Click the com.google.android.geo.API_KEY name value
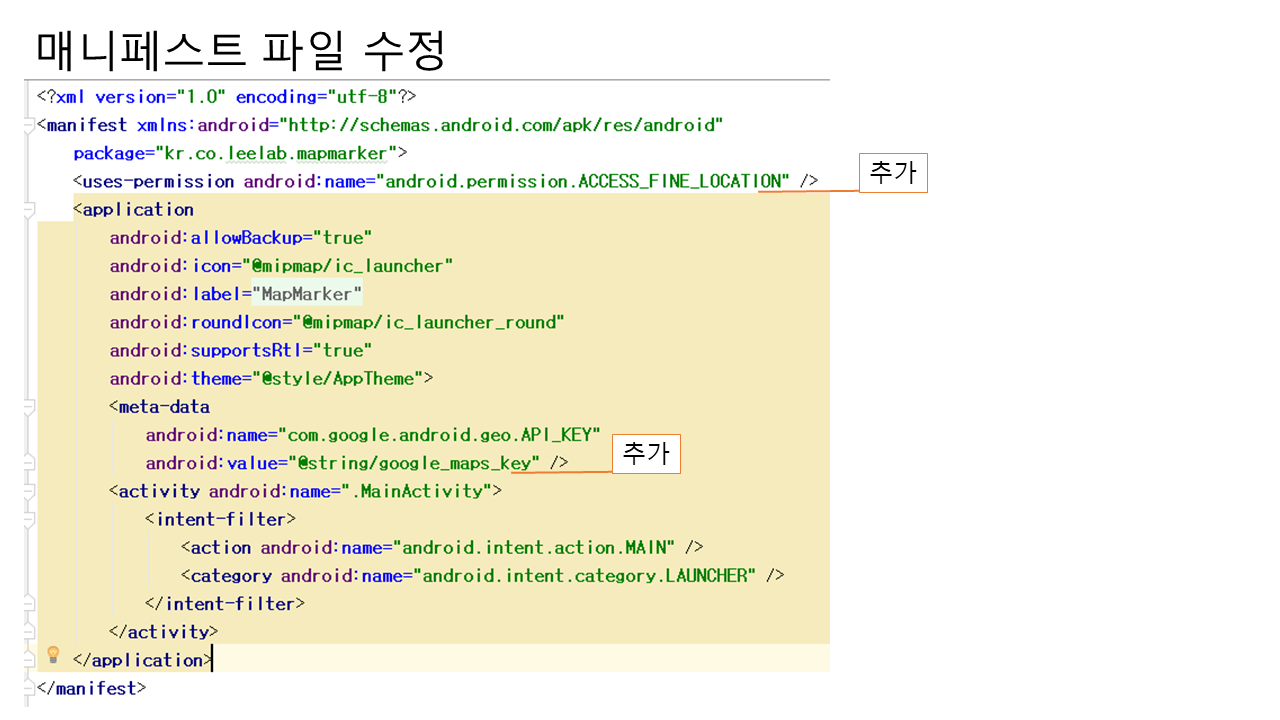Image resolution: width=1280 pixels, height=720 pixels. click(443, 435)
